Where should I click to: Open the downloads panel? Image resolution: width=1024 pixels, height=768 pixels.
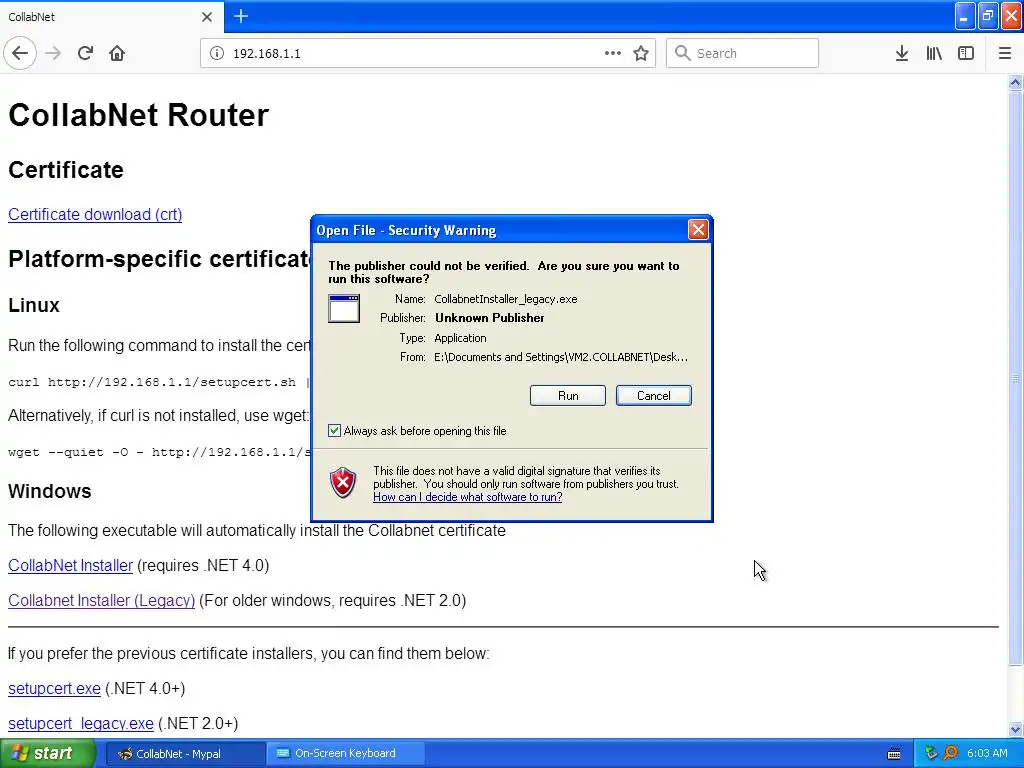[x=902, y=53]
